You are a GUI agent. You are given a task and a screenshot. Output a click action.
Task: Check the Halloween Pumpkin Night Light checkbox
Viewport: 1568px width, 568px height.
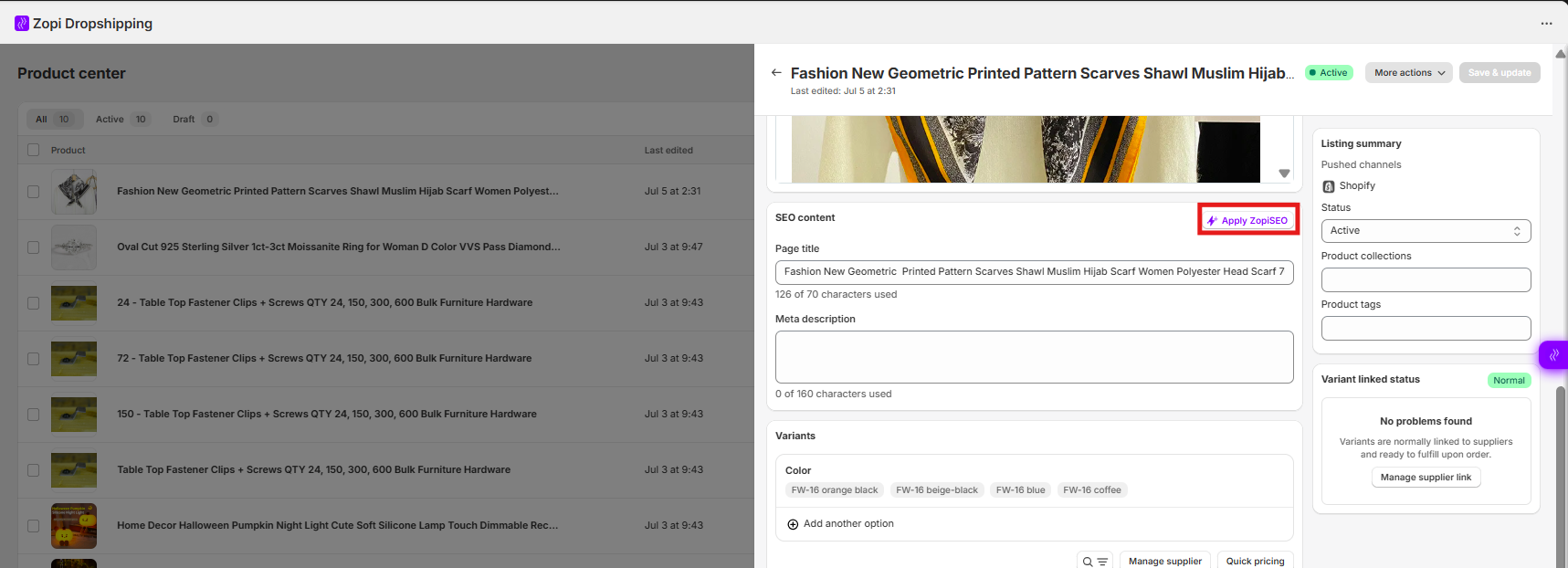pos(34,526)
